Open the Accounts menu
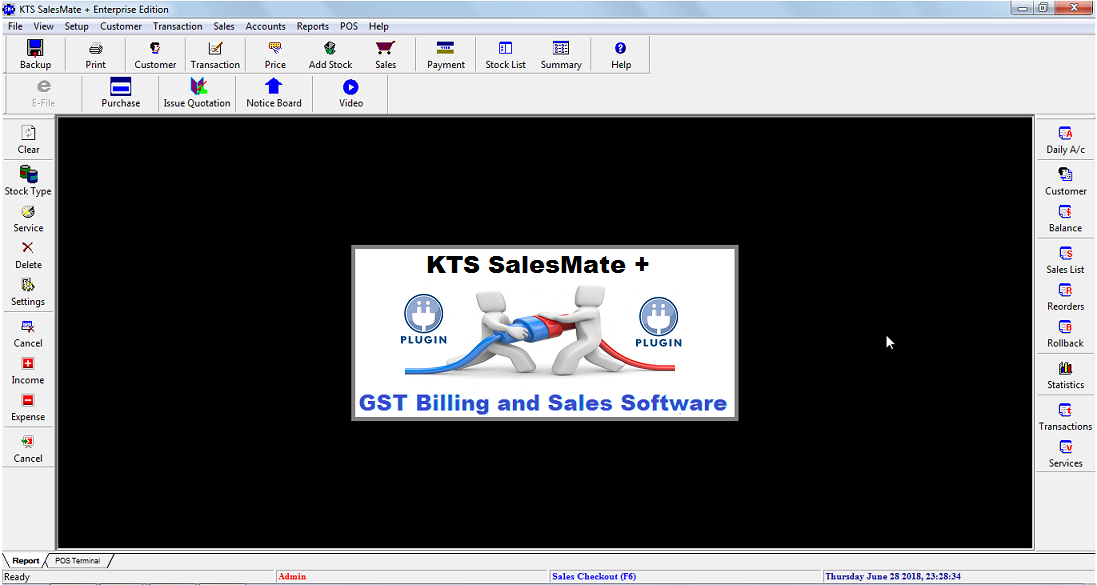The image size is (1097, 585). coord(266,26)
